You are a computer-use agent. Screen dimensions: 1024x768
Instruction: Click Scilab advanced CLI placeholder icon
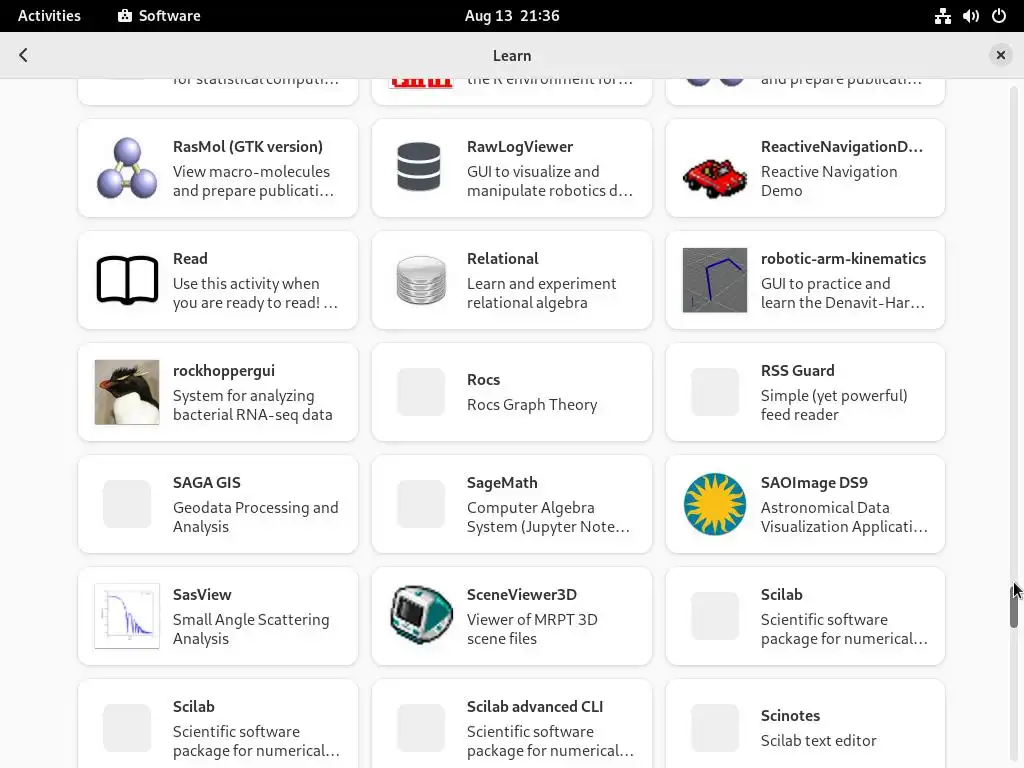click(421, 728)
